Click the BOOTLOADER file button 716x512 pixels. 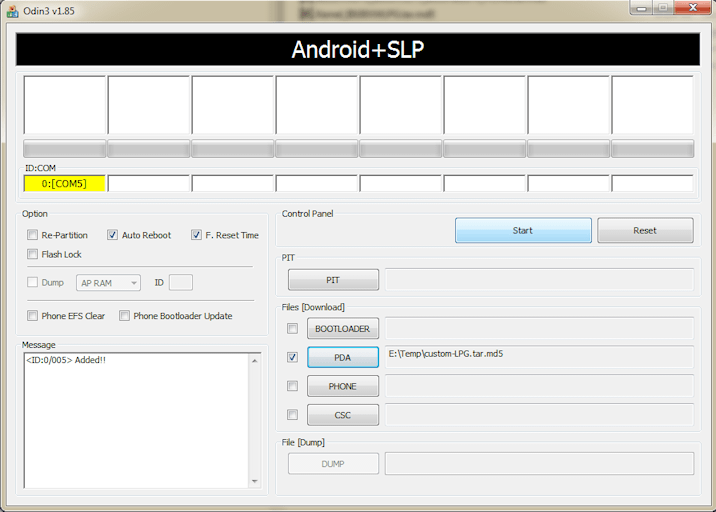coord(342,328)
